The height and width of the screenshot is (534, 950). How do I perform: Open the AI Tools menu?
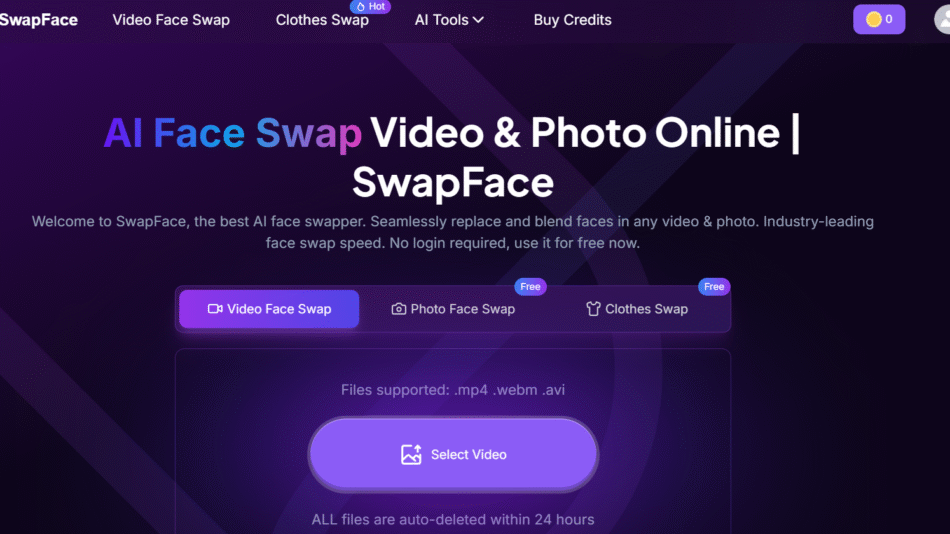[449, 20]
